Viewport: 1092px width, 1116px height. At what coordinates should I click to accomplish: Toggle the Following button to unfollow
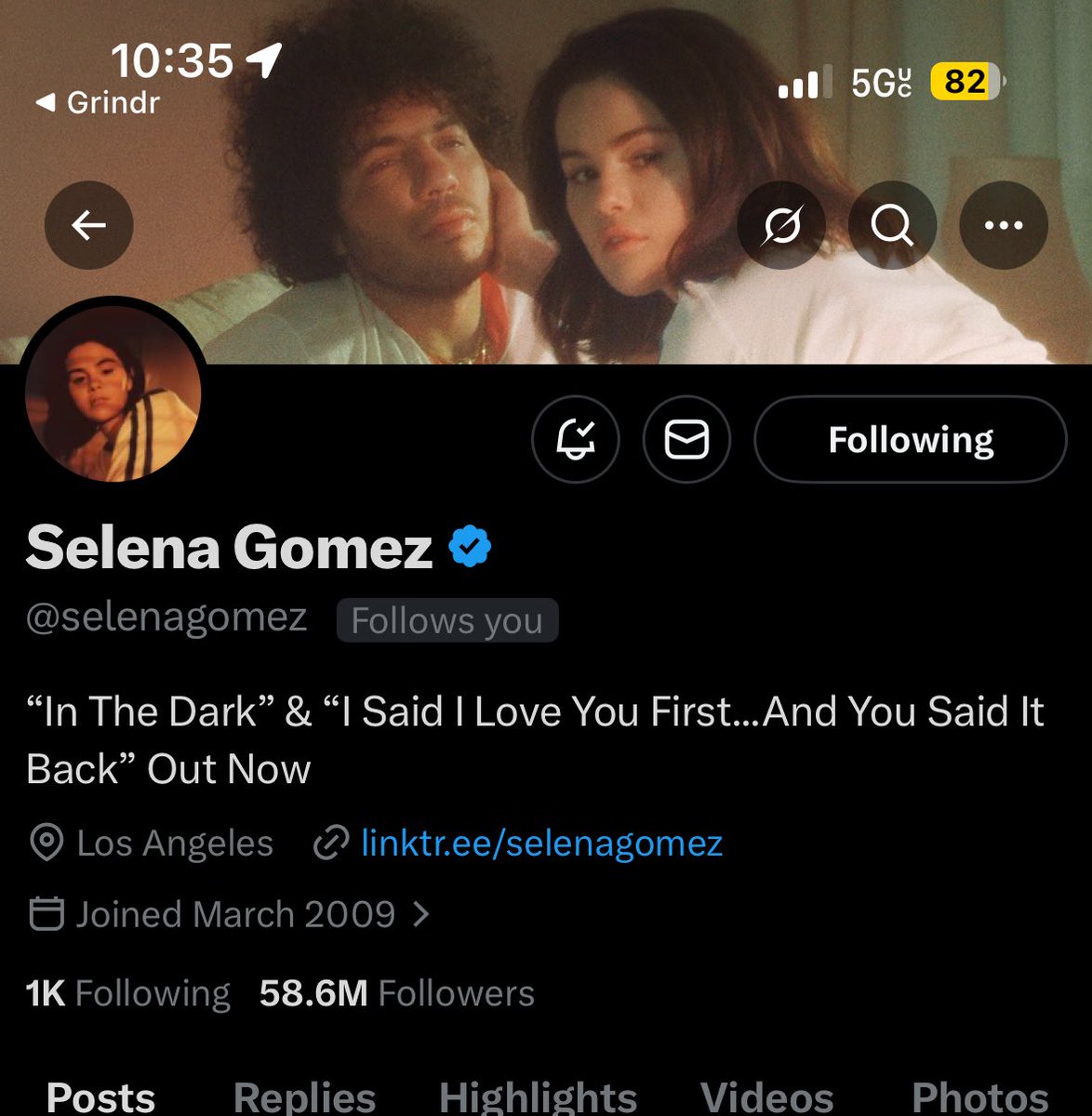pos(911,440)
